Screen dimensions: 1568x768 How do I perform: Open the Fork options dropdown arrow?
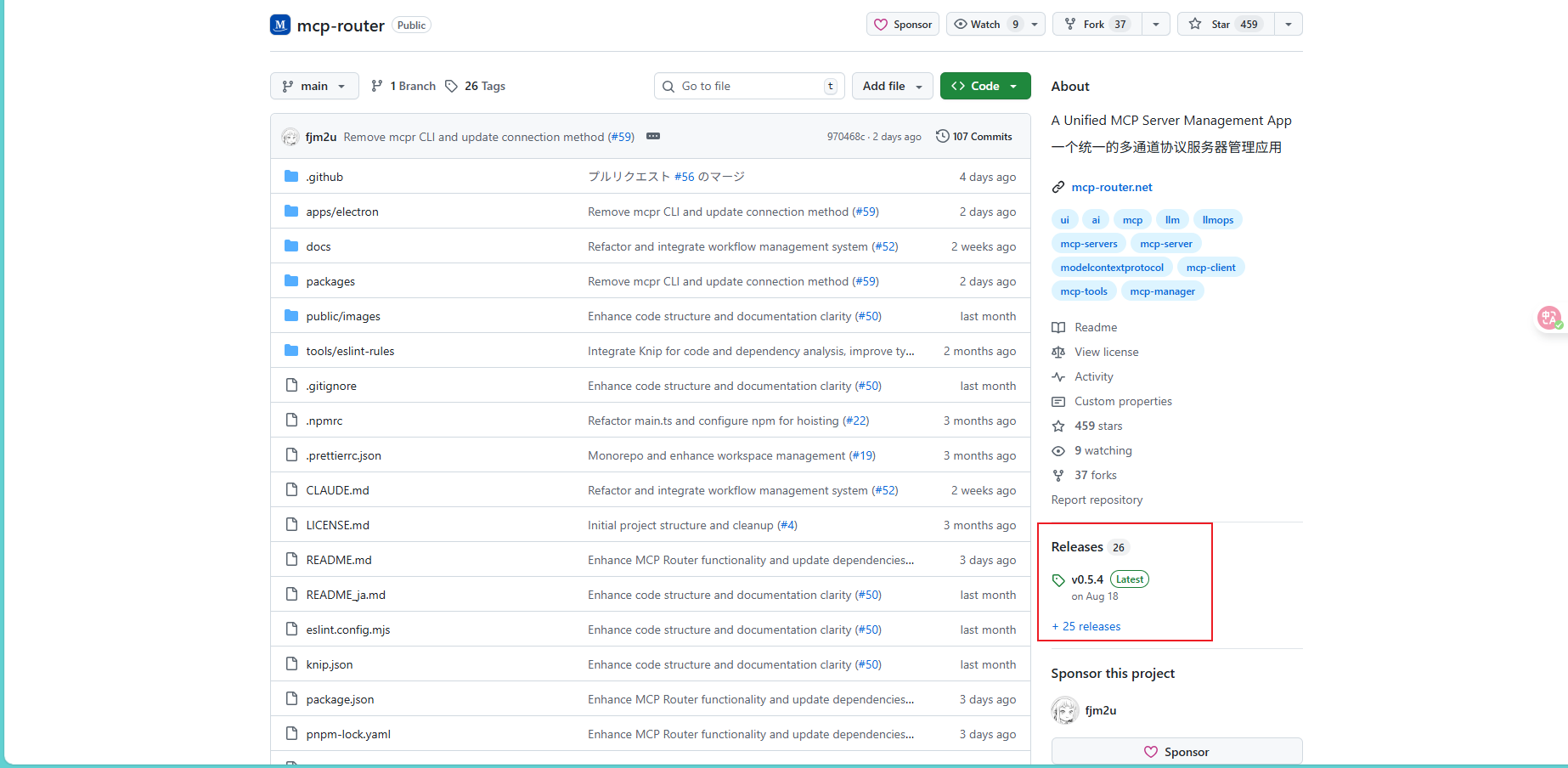1156,24
